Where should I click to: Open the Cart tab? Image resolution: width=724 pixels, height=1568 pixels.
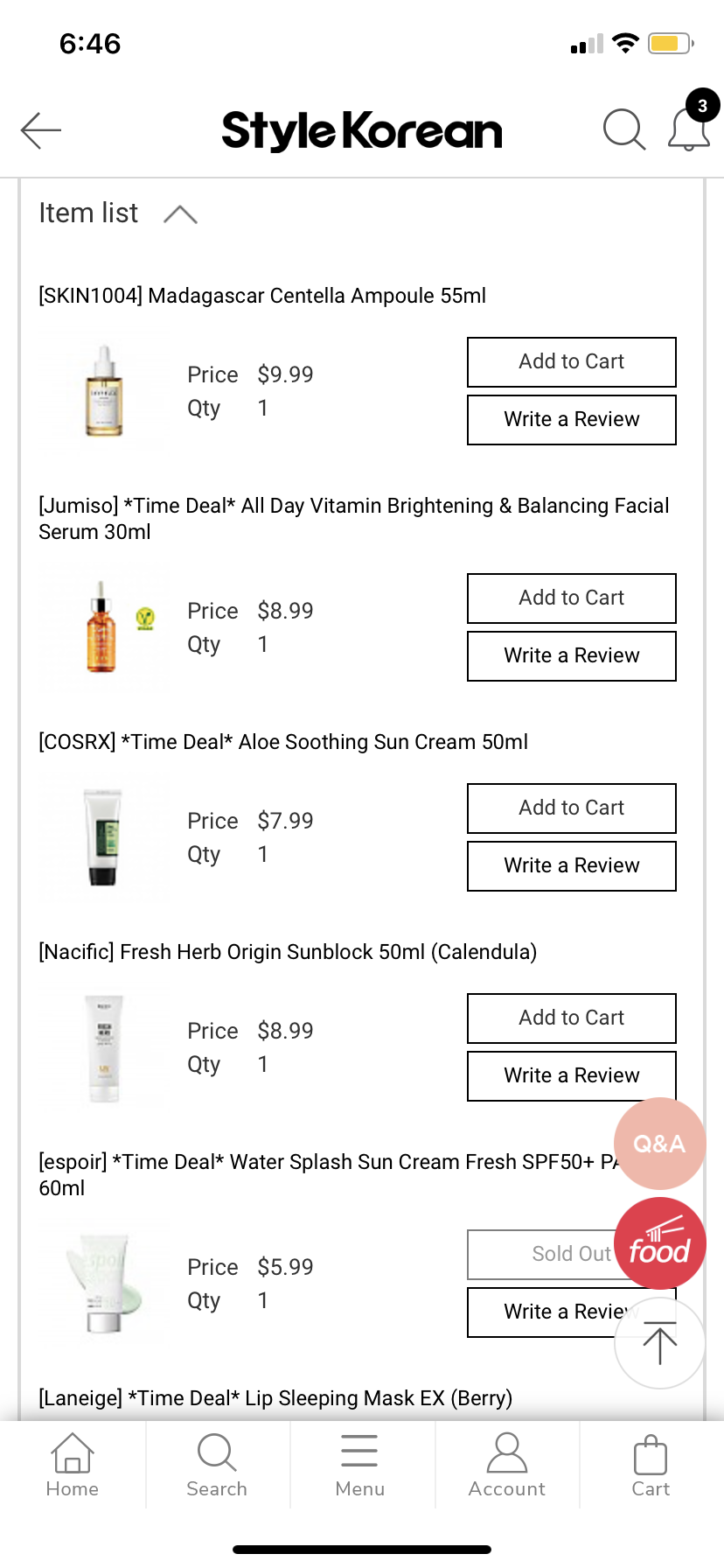tap(651, 1465)
